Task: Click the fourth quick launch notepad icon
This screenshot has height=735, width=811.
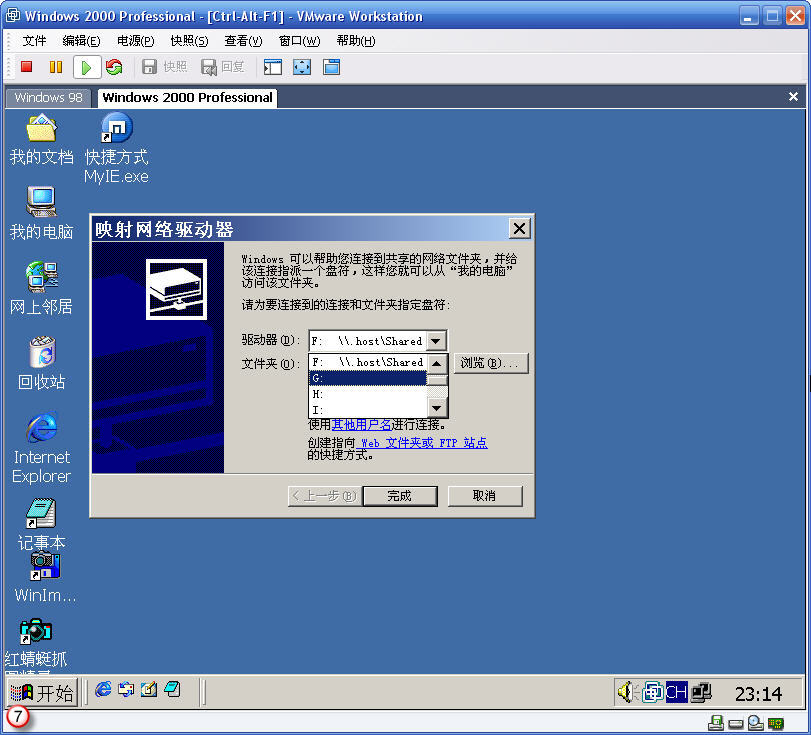Action: 172,690
